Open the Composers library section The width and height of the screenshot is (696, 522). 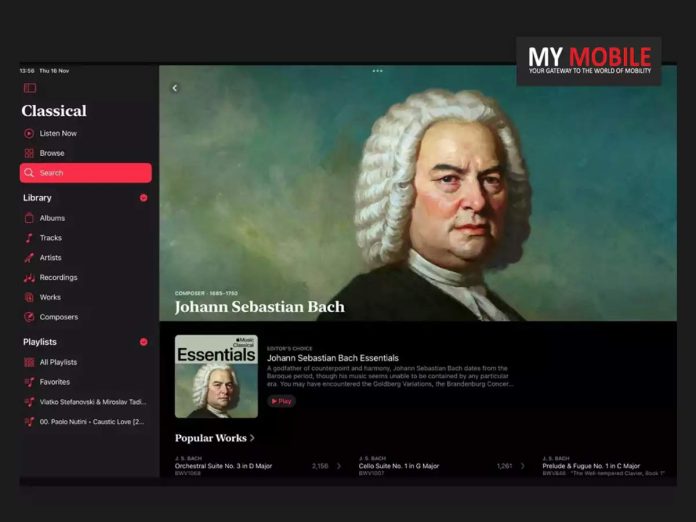[x=58, y=317]
